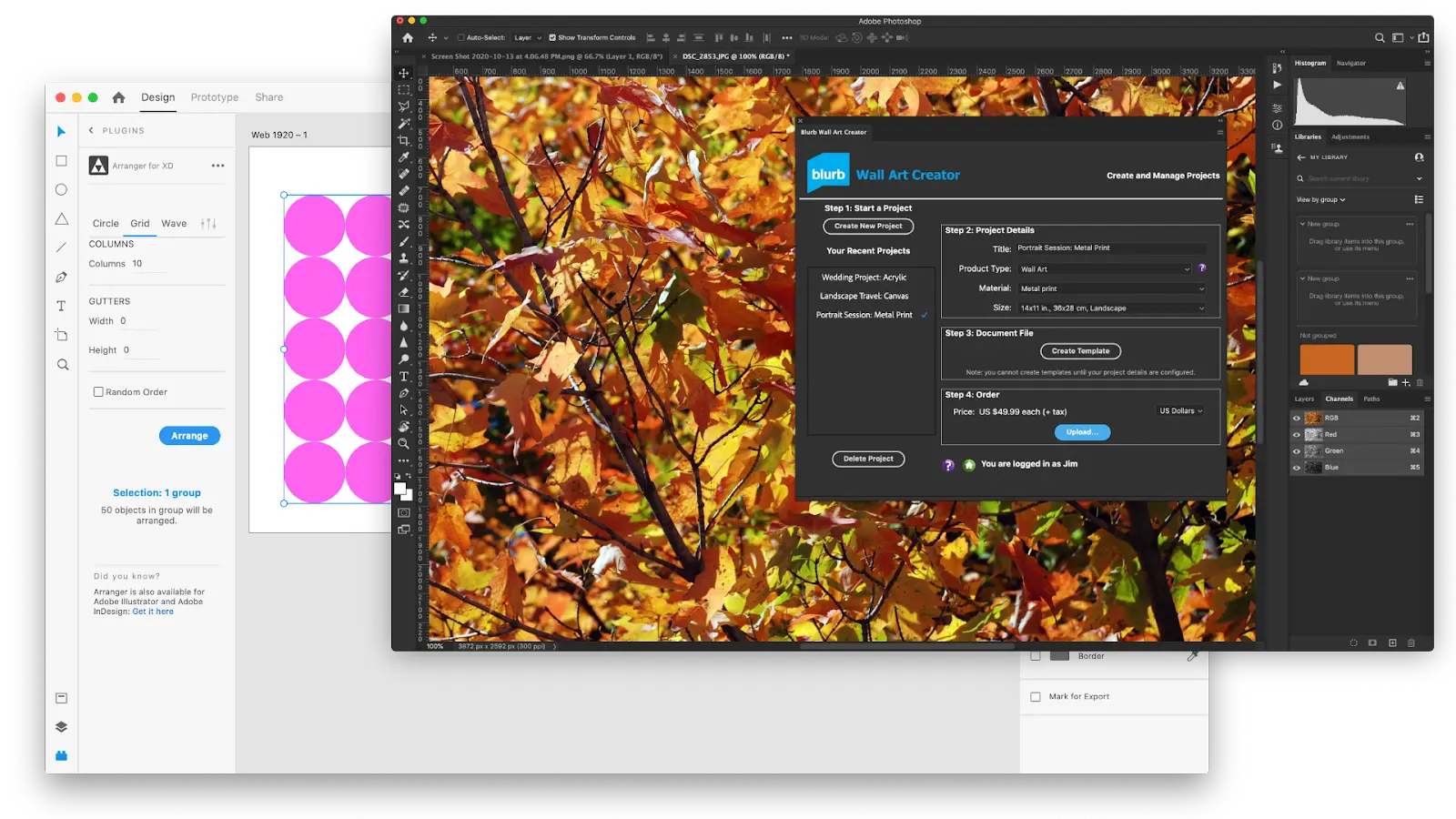Open search with the magnifier icon in options bar
The width and height of the screenshot is (1456, 819).
(x=1380, y=37)
